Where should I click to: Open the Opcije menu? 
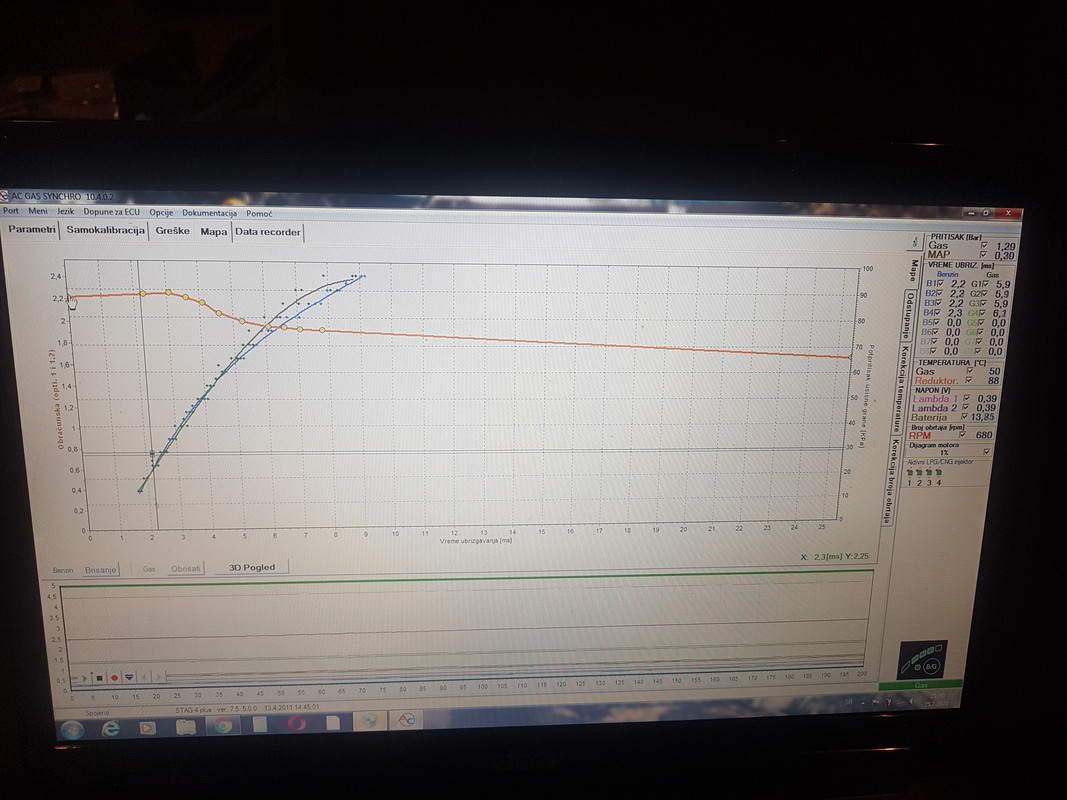tap(161, 212)
